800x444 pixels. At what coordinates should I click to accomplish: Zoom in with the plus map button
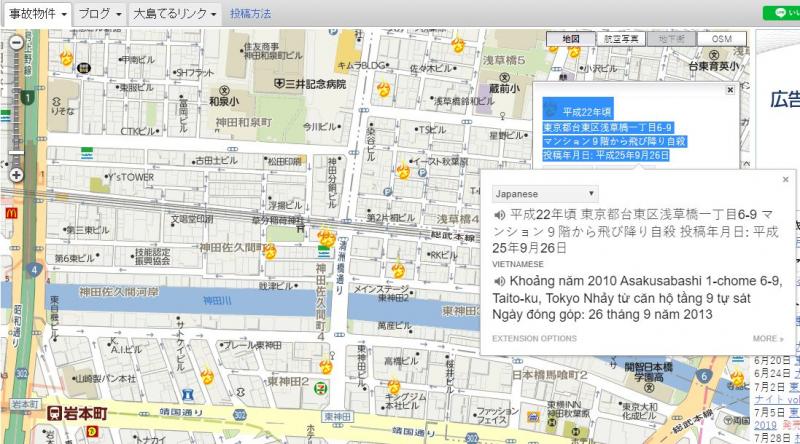[x=17, y=175]
